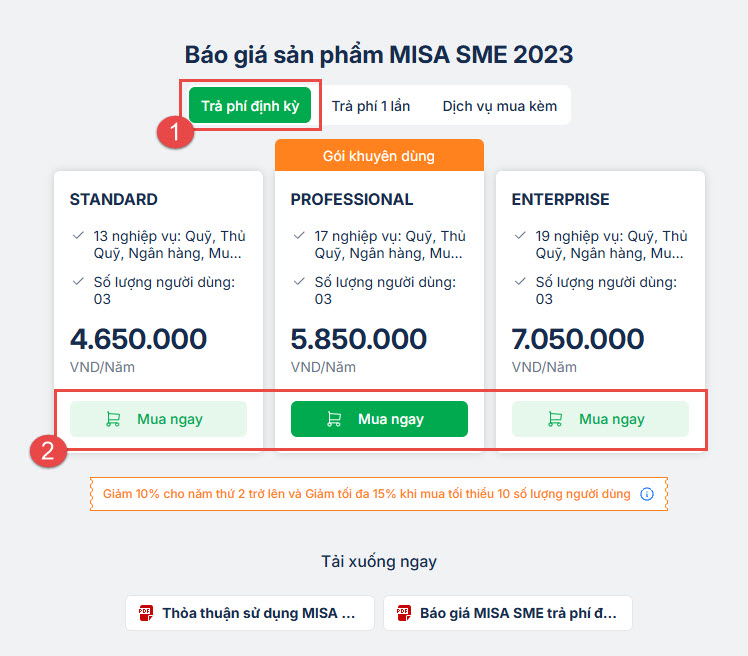Screen dimensions: 748x656
Task: Open the Dịch vụ mua kèm tab
Action: [499, 106]
